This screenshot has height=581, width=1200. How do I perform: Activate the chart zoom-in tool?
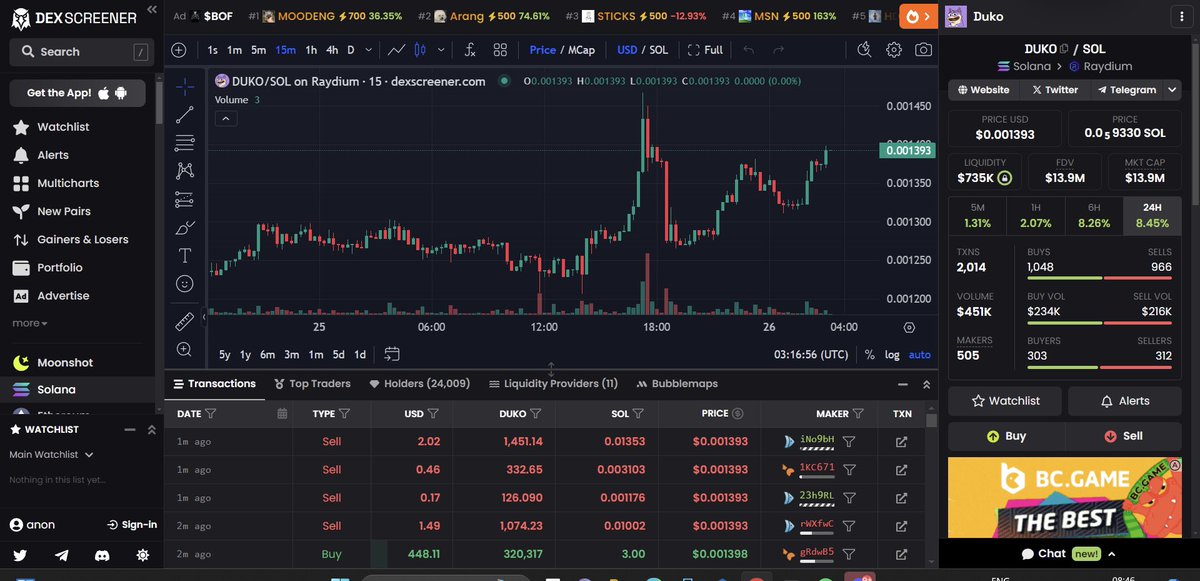coord(184,349)
